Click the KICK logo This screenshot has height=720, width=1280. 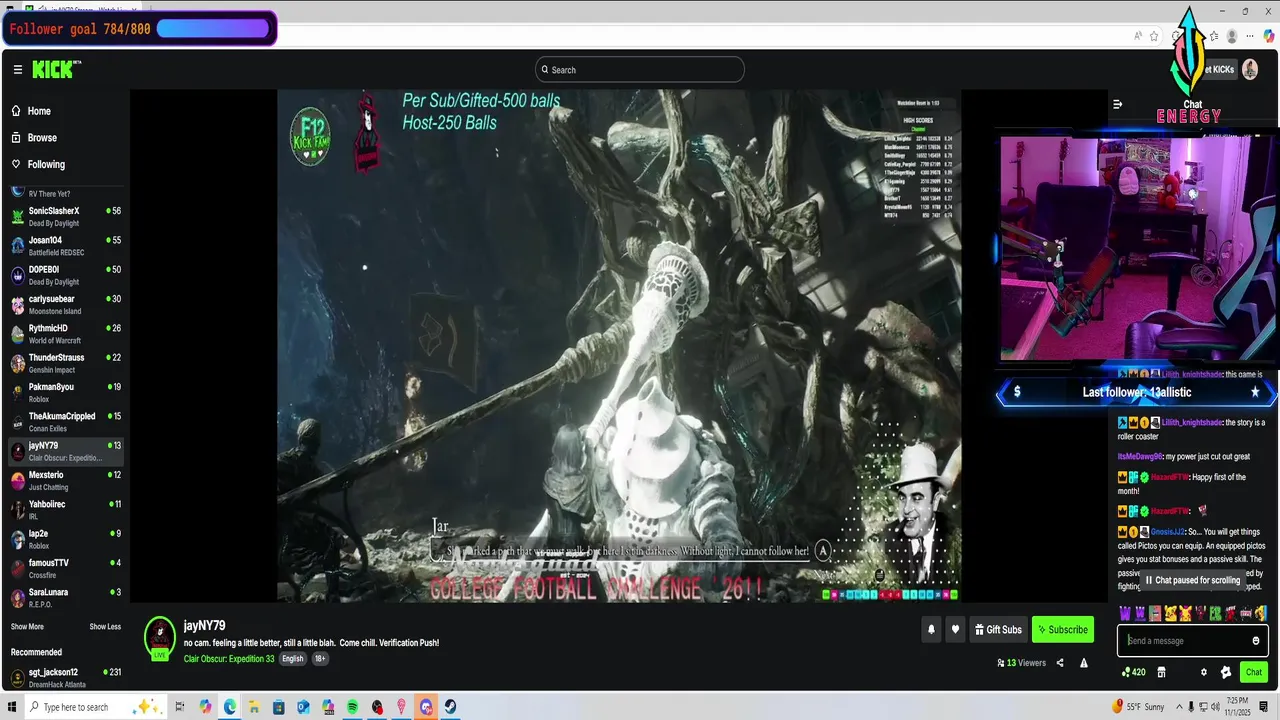tap(55, 69)
